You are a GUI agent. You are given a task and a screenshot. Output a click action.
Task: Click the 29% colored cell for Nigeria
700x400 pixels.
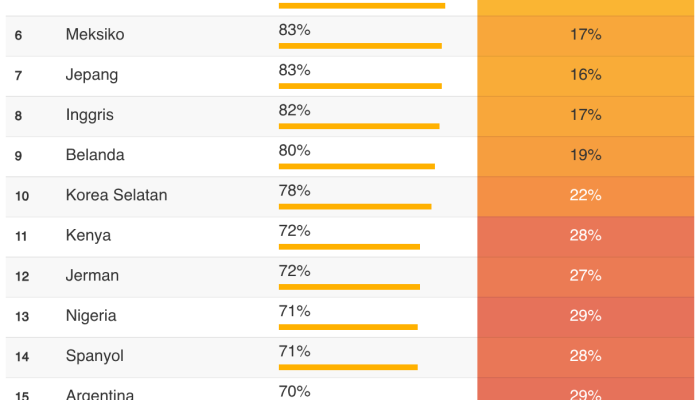click(586, 315)
